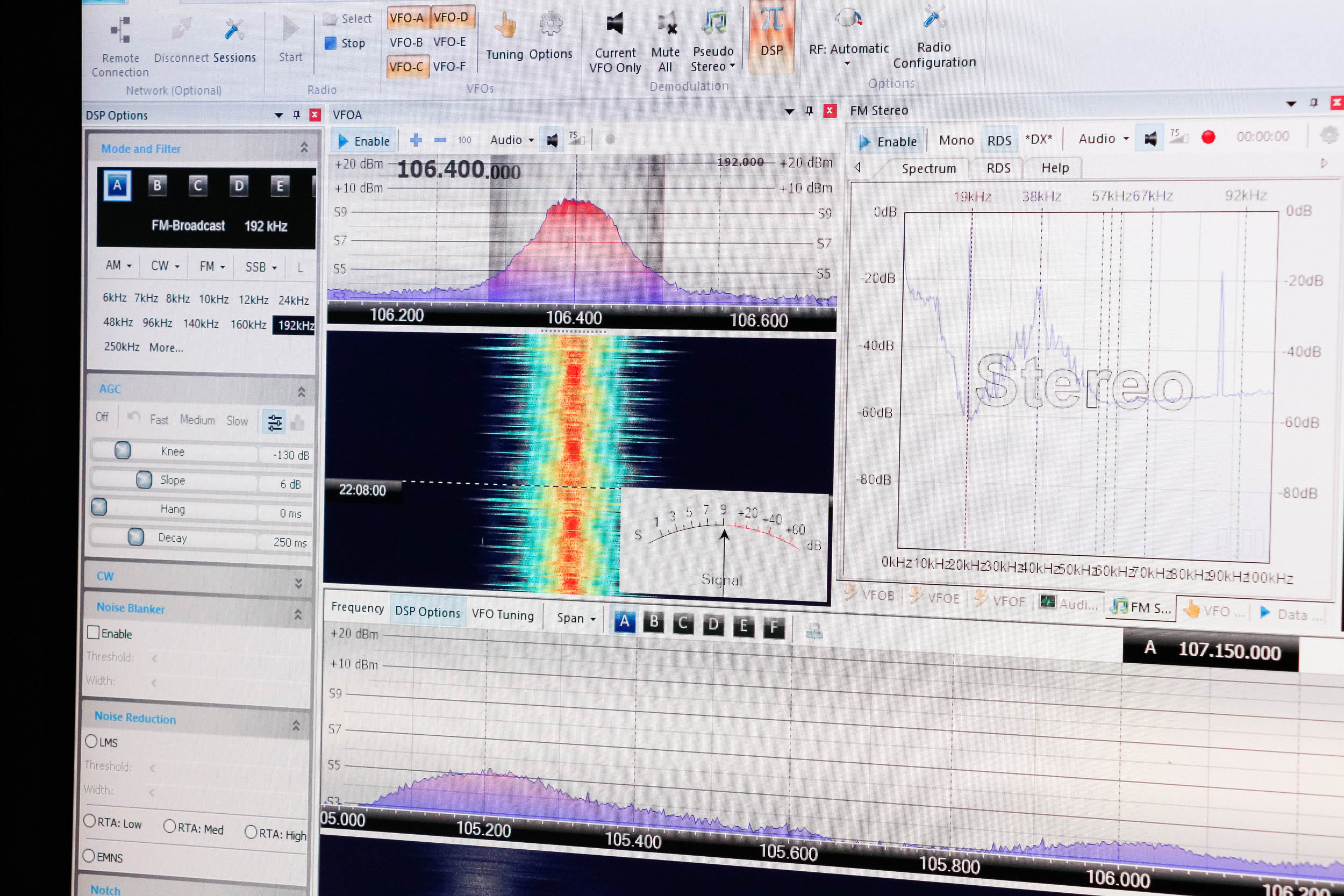Open the FM Stereo Audio dropdown
Screen dimensions: 1344x896
[1104, 139]
